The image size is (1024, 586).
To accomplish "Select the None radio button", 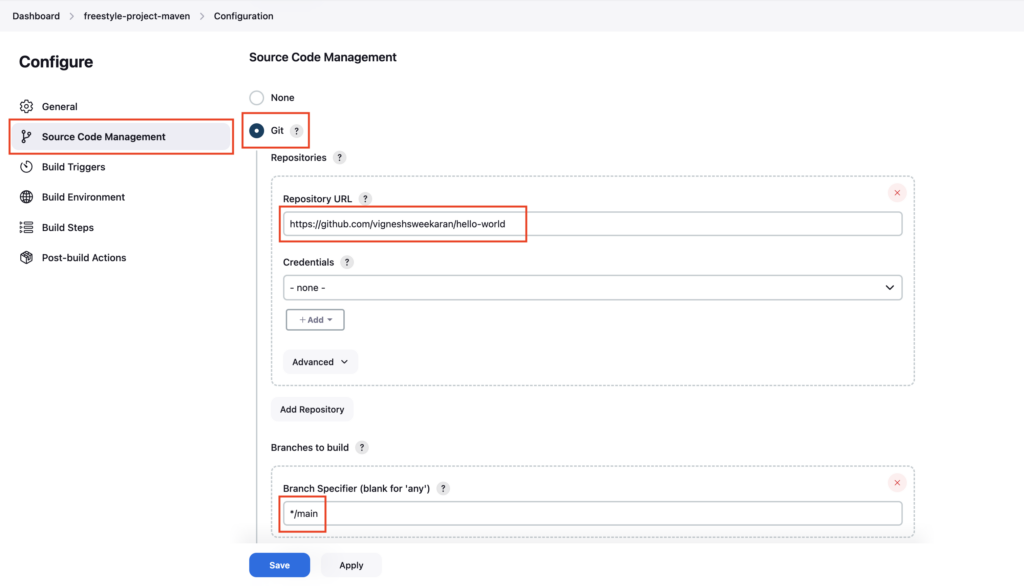I will click(257, 97).
